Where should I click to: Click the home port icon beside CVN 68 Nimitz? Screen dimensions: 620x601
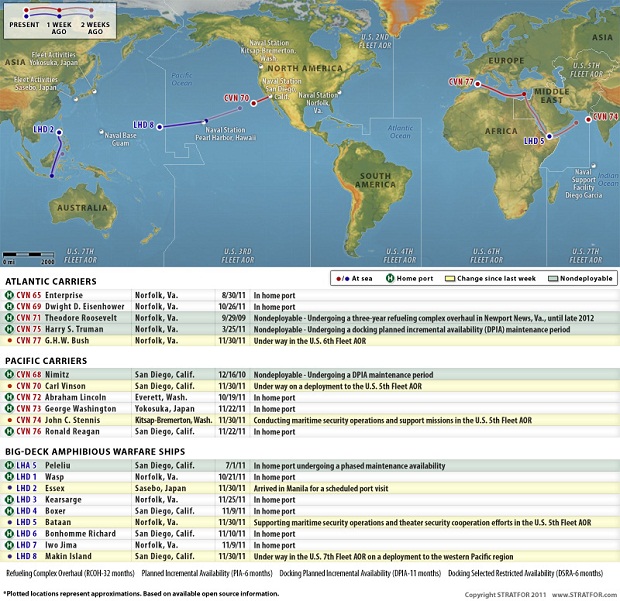pos(9,374)
